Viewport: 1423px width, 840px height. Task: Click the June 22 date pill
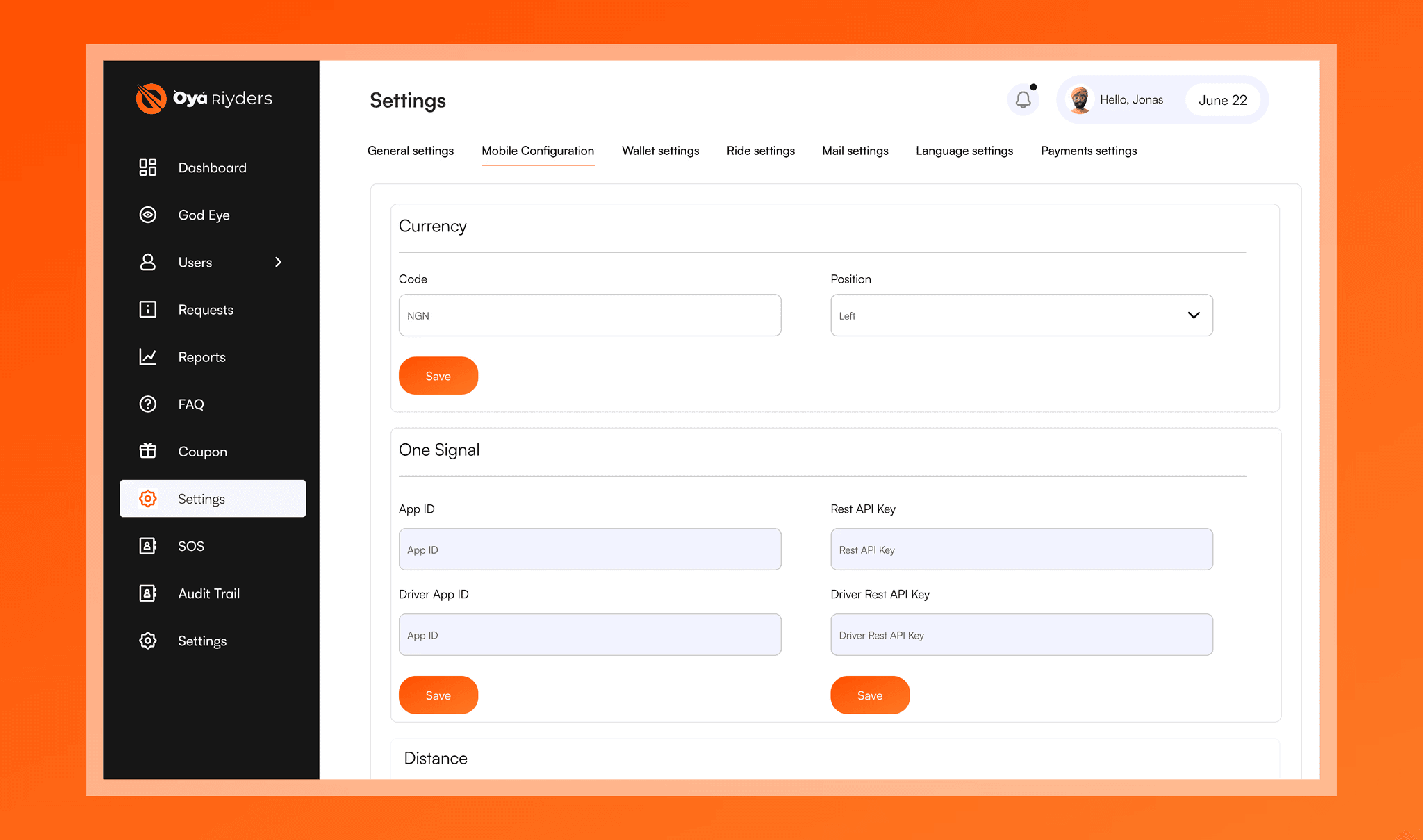(x=1222, y=100)
